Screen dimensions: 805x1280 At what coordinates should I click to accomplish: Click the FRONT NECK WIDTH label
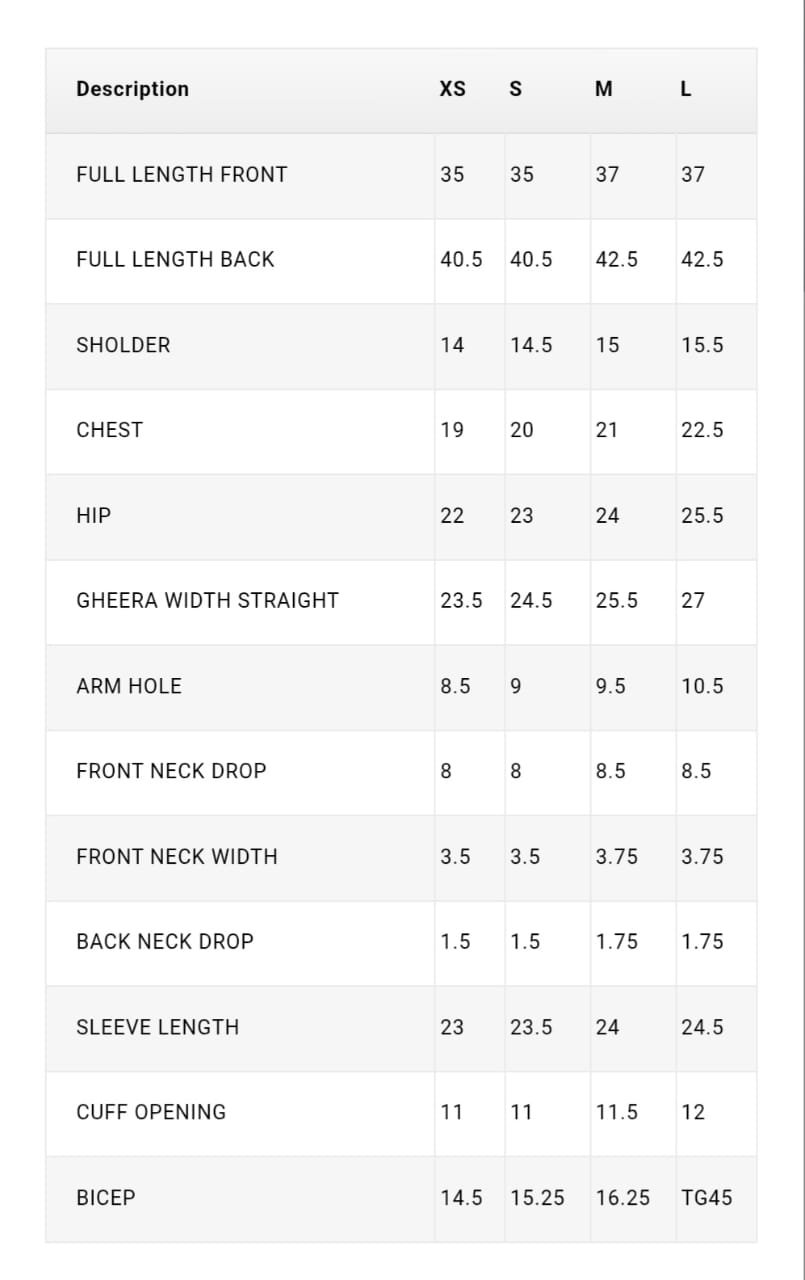point(177,857)
